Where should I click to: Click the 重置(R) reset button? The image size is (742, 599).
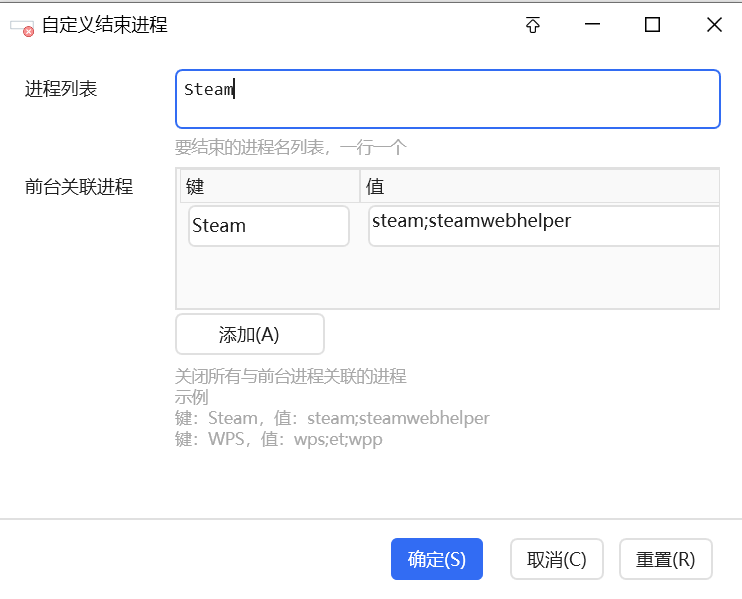pyautogui.click(x=665, y=559)
